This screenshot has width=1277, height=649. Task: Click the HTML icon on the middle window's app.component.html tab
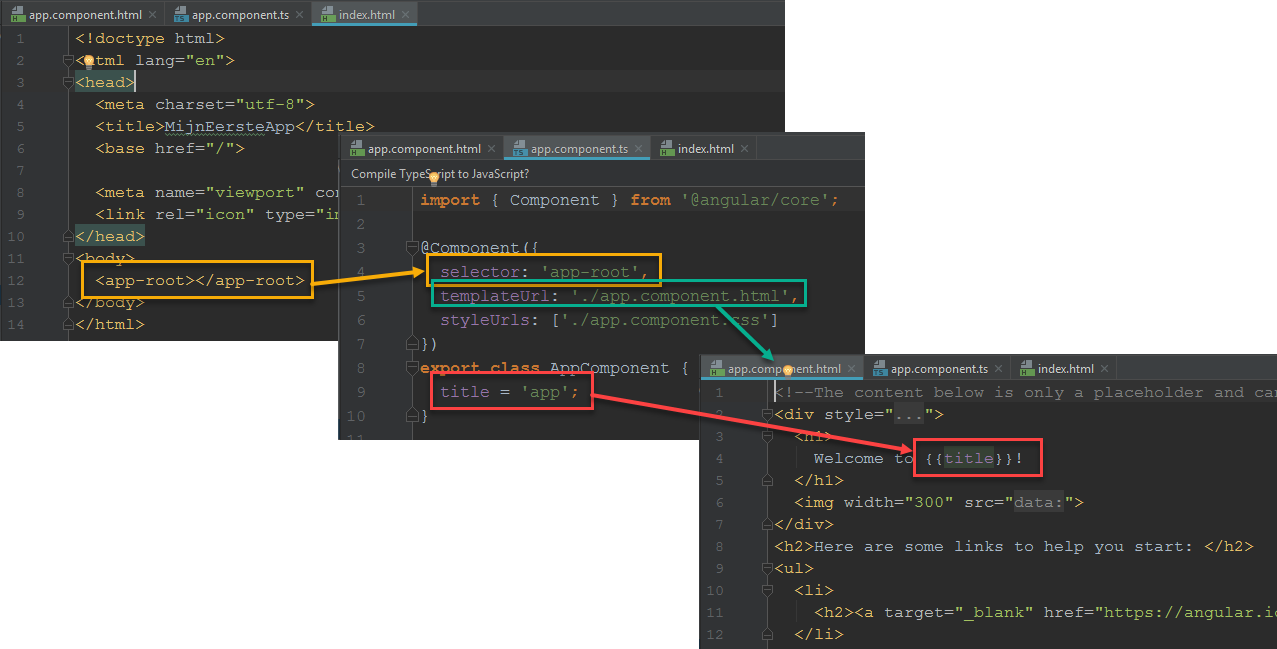coord(358,147)
